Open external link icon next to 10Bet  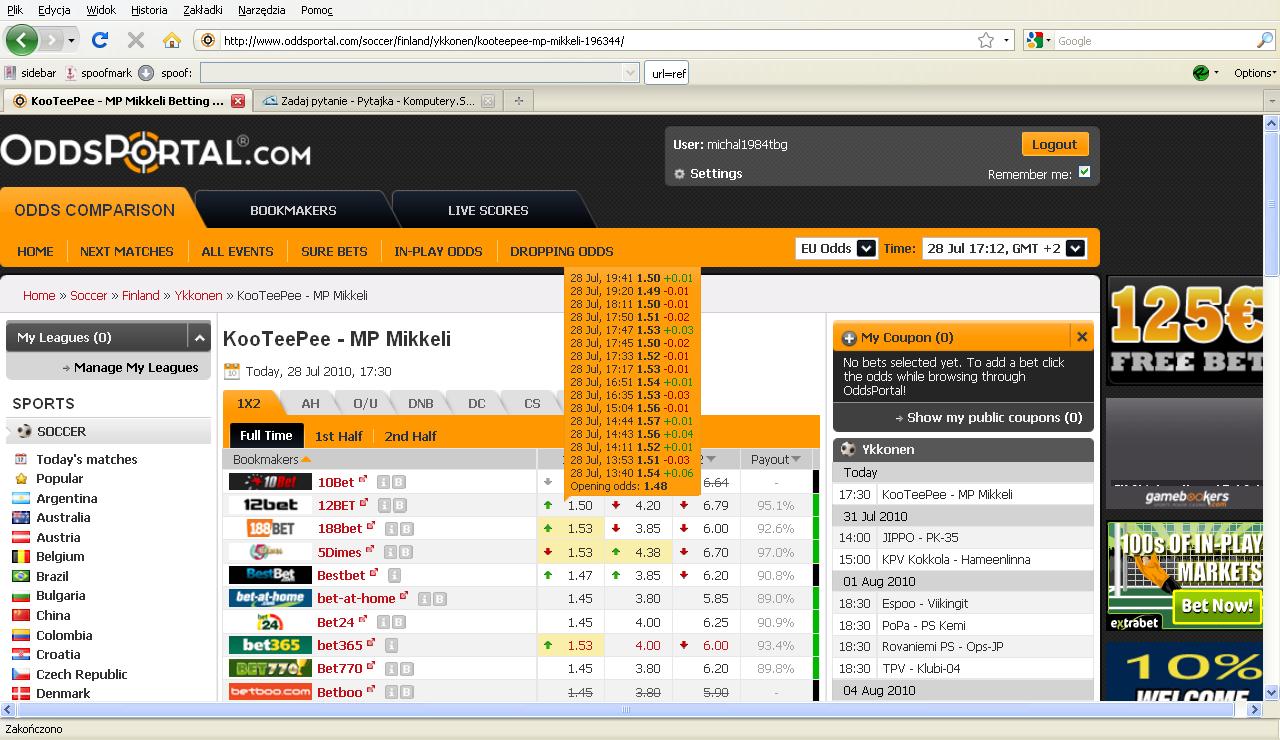(x=363, y=480)
